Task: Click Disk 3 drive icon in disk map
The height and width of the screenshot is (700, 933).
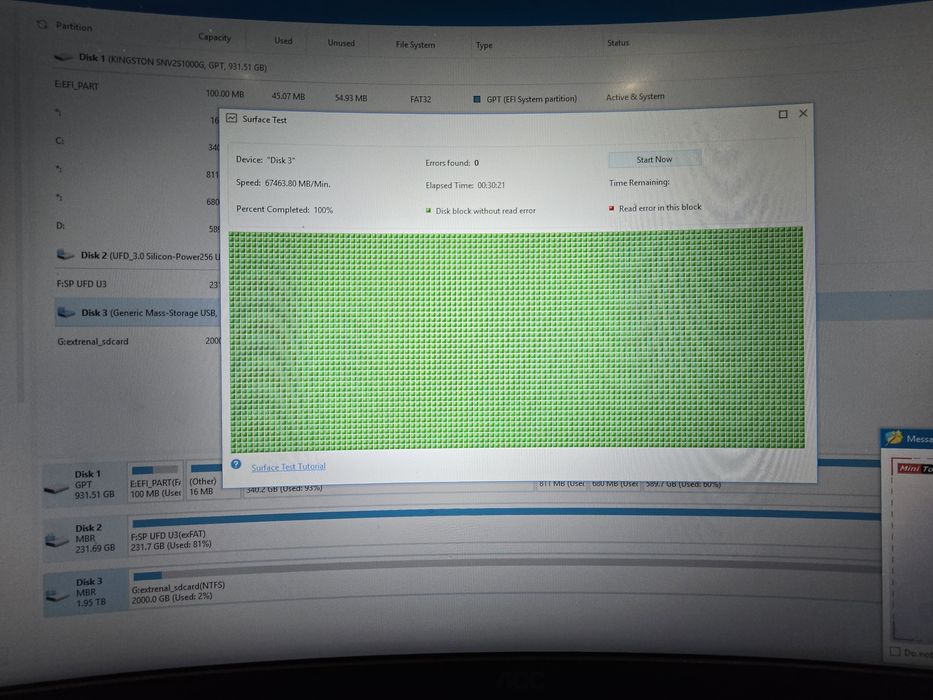Action: (x=57, y=595)
